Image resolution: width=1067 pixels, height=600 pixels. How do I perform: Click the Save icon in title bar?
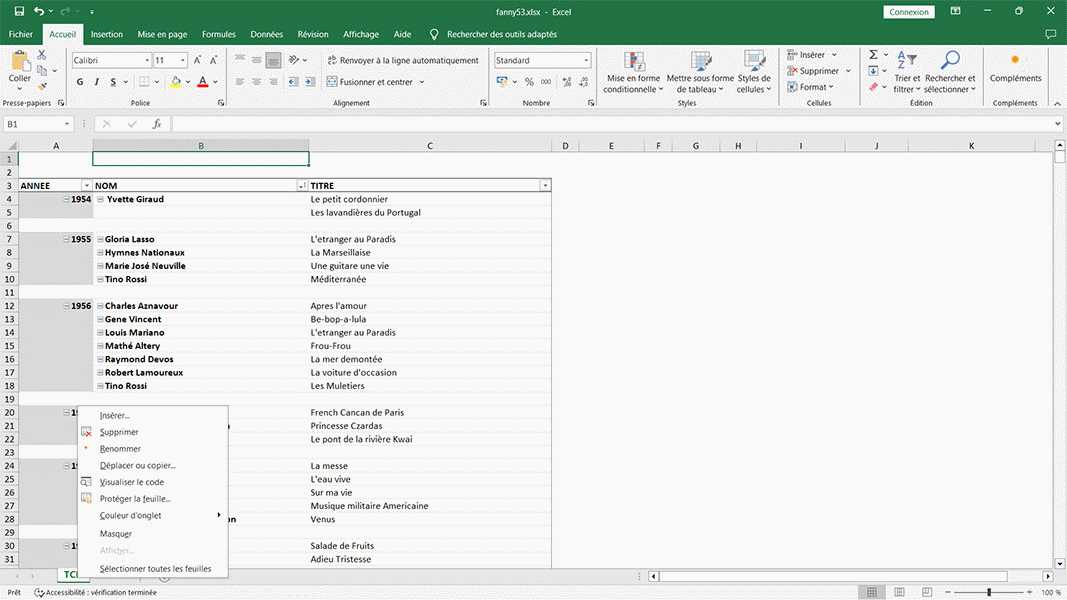(x=19, y=11)
